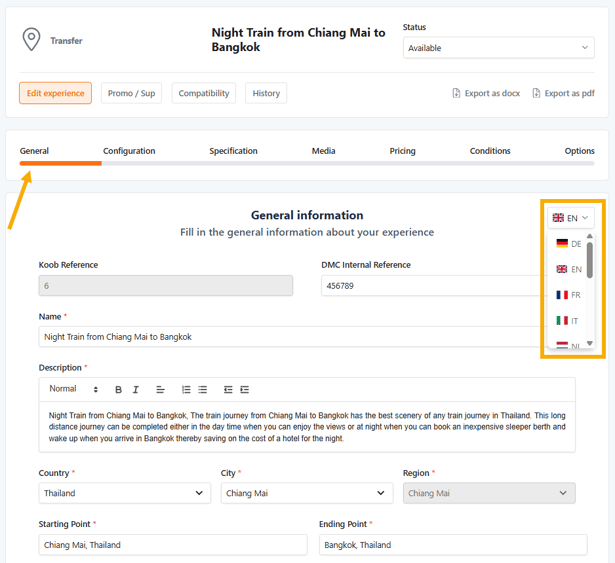Screen dimensions: 615x563
Task: Open the Normal text style selector
Action: pyautogui.click(x=74, y=389)
